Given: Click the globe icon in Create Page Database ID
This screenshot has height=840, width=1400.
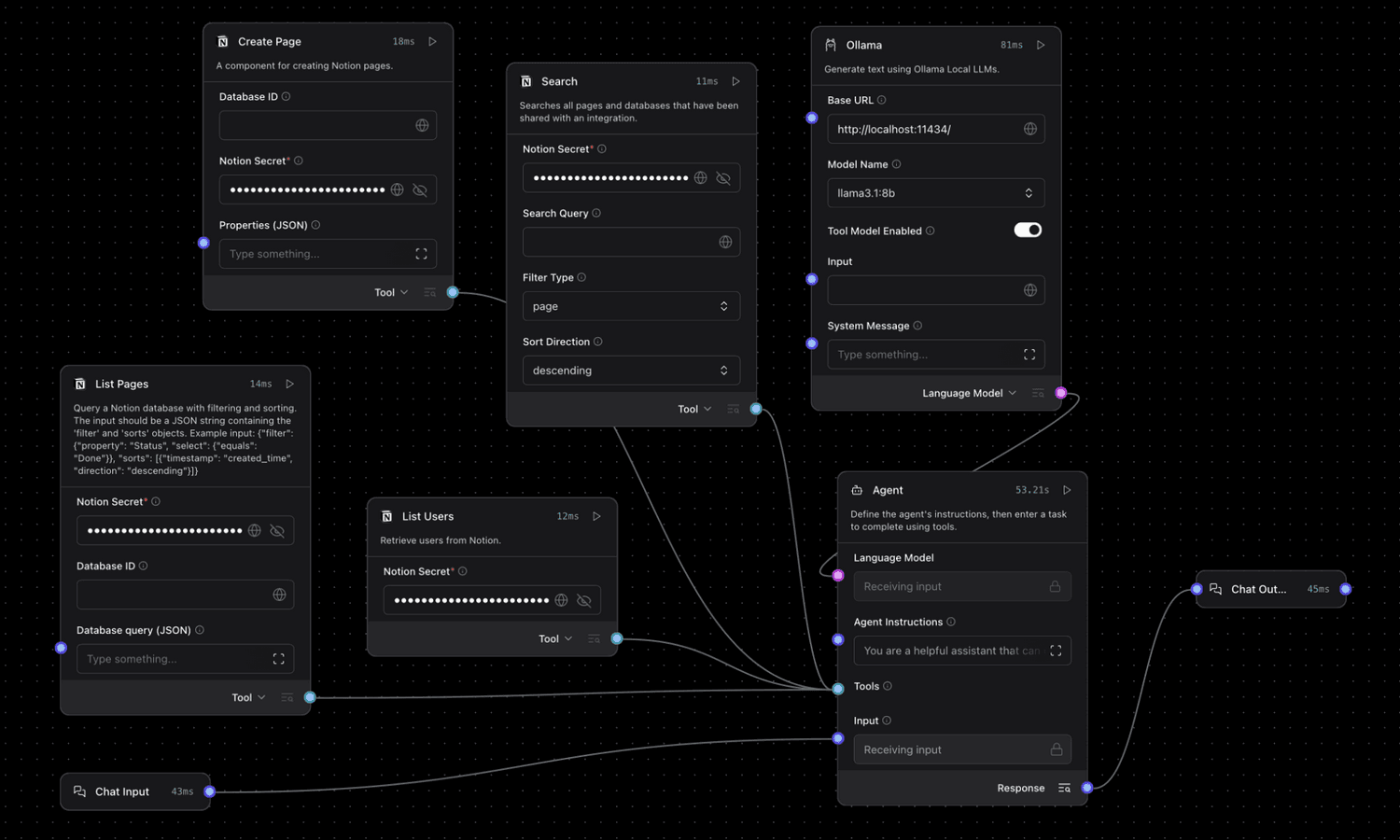Looking at the screenshot, I should pyautogui.click(x=422, y=125).
